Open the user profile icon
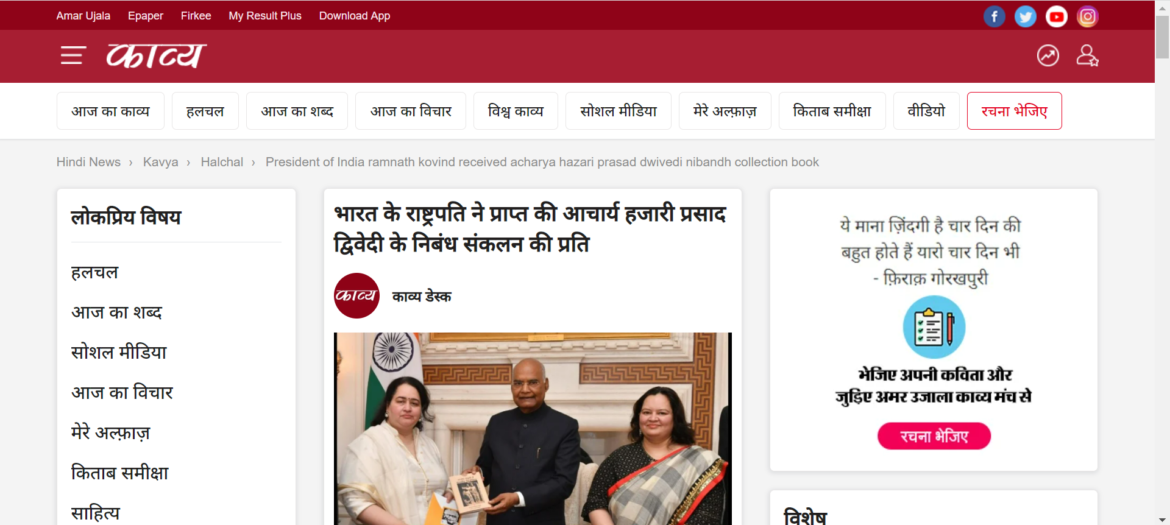 (1087, 55)
